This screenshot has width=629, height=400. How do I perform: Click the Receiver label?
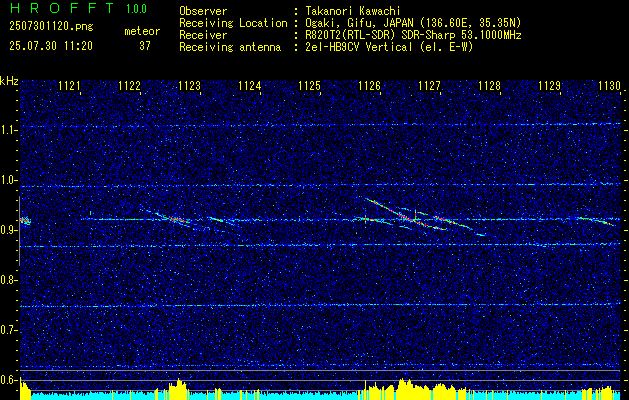pos(203,35)
